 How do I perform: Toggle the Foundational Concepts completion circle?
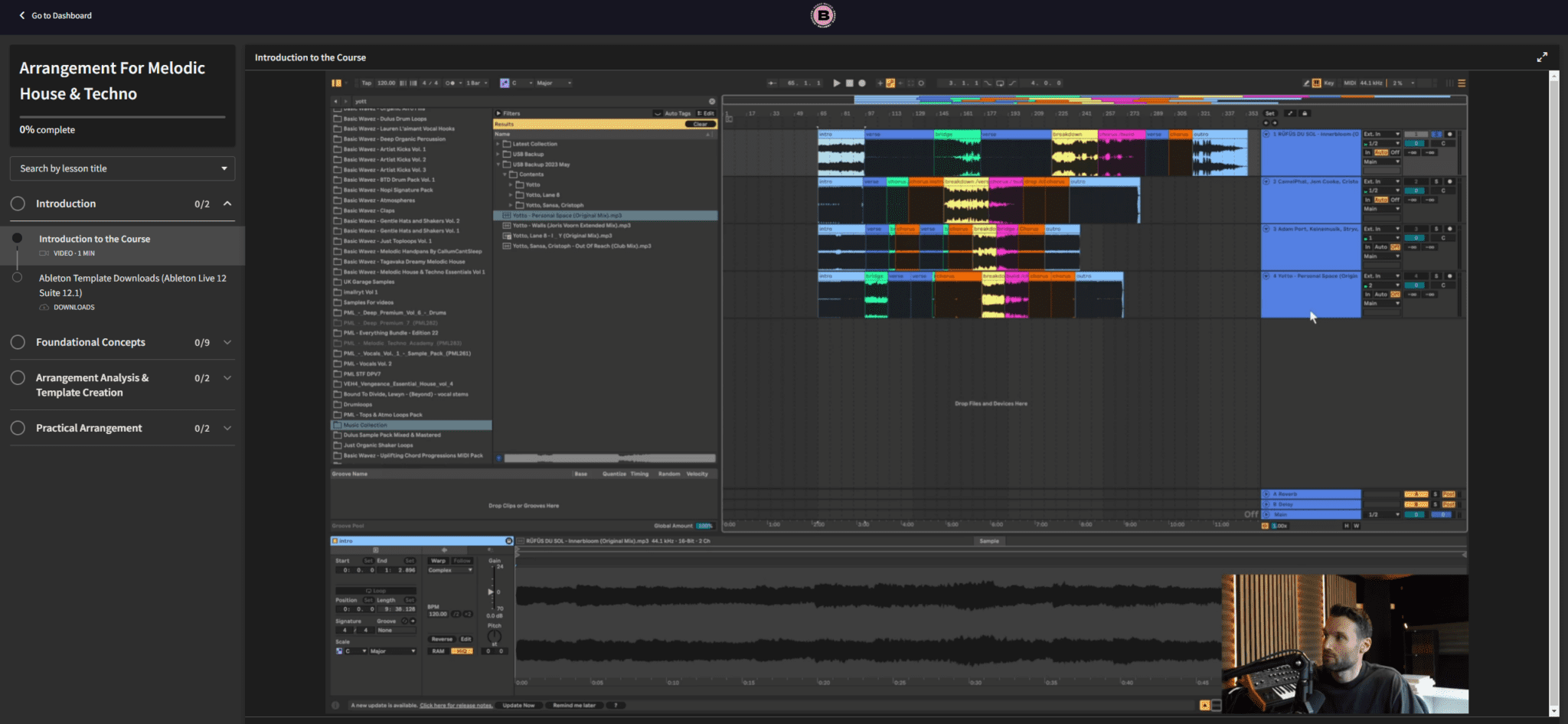18,342
